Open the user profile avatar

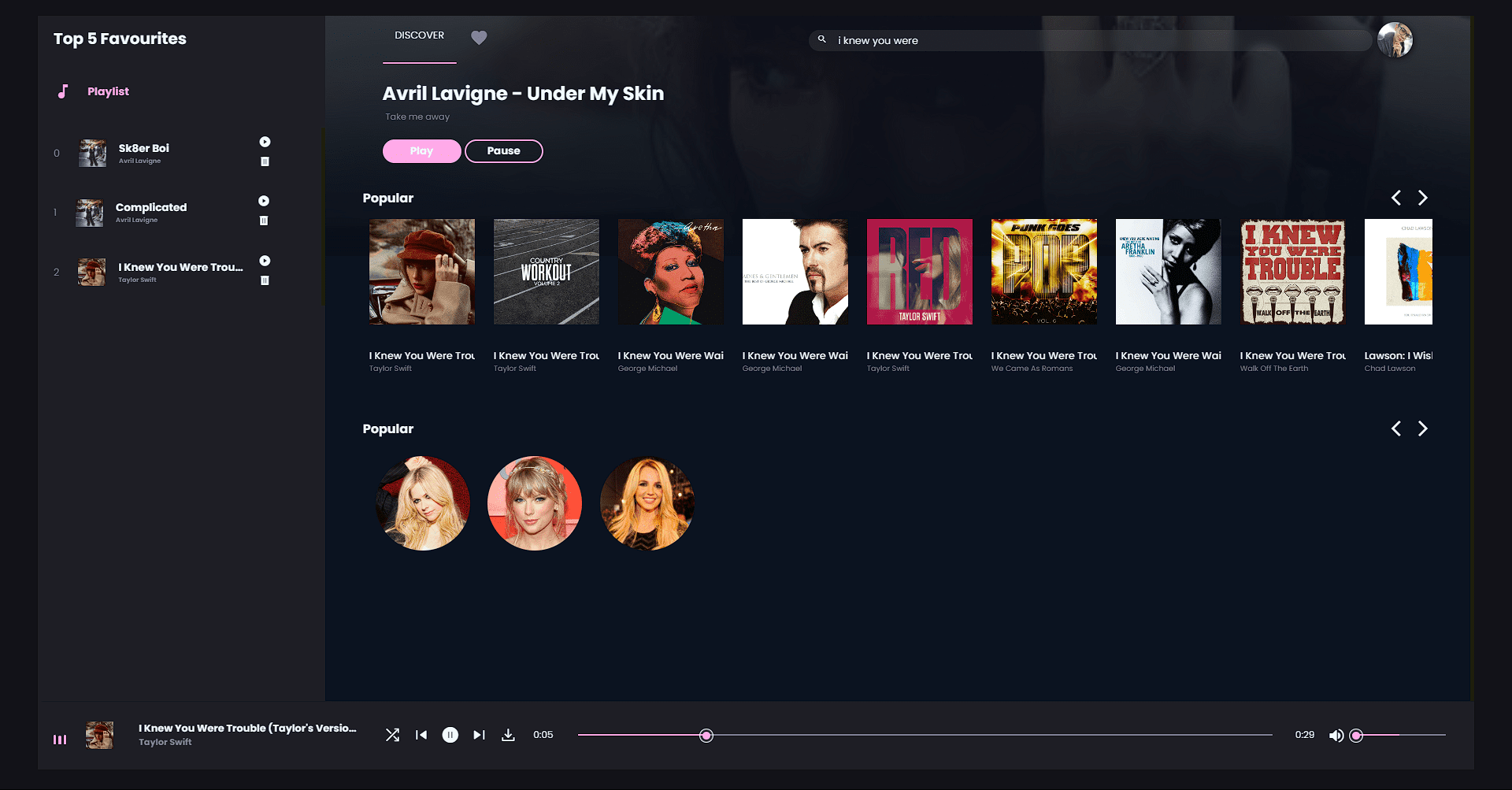point(1395,39)
